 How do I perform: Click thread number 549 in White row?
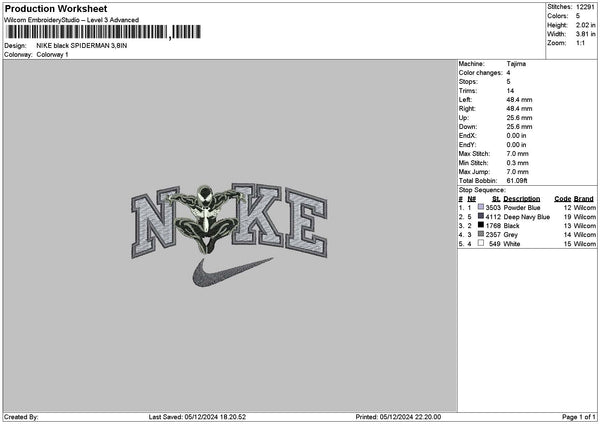click(495, 244)
